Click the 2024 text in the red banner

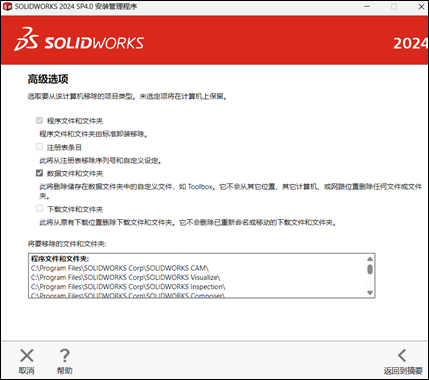tap(411, 43)
